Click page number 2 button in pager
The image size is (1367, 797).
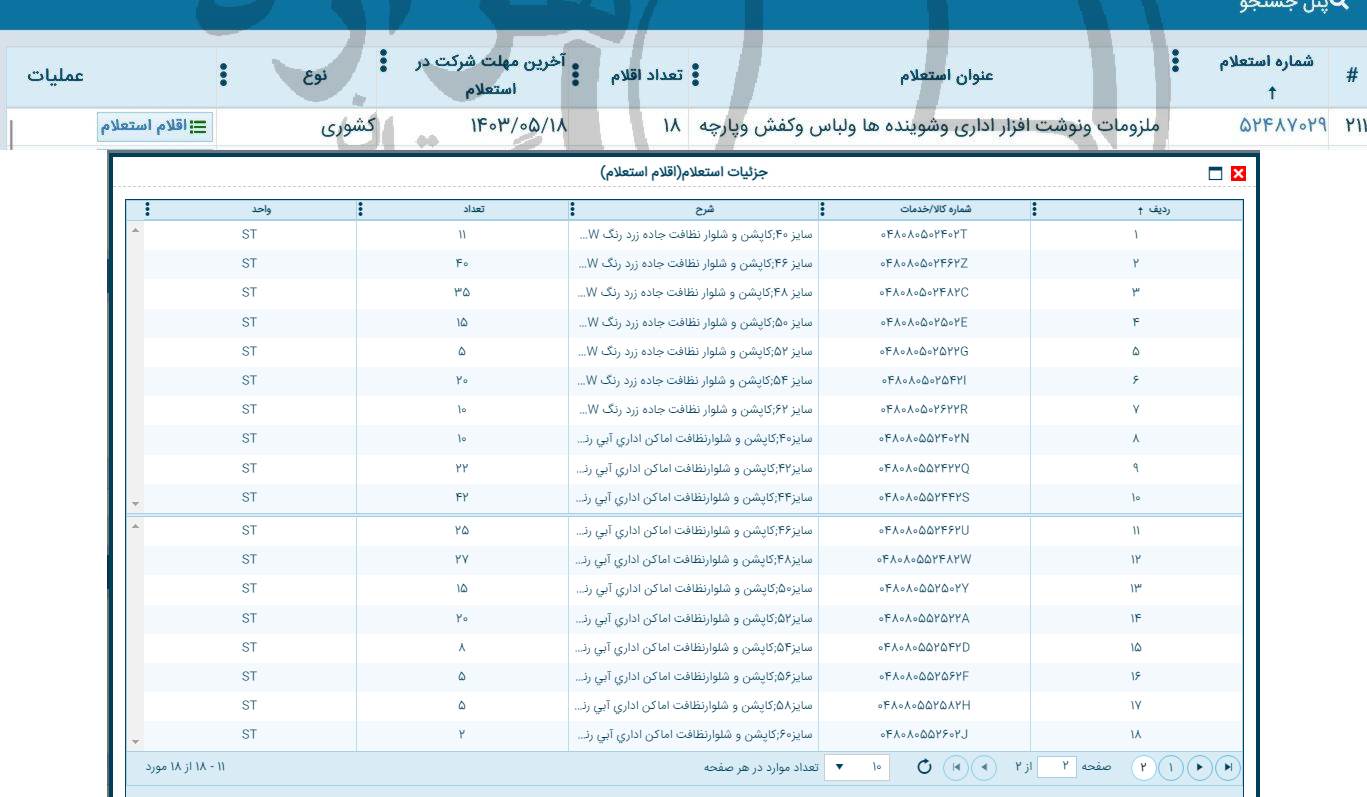(x=1144, y=767)
